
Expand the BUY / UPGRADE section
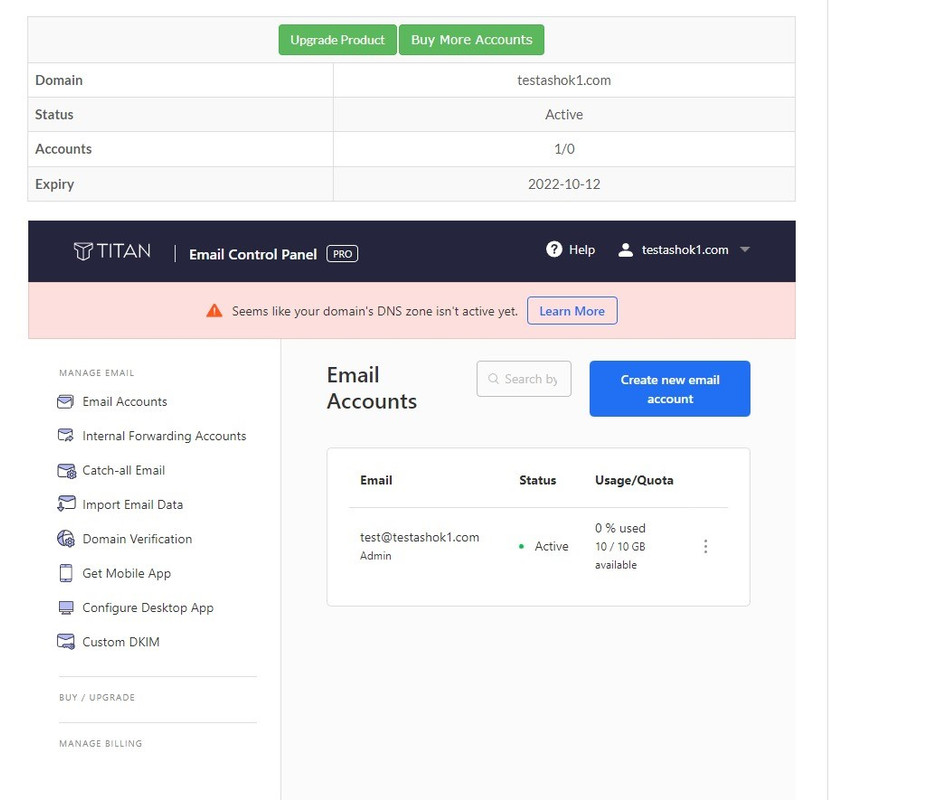coord(97,698)
